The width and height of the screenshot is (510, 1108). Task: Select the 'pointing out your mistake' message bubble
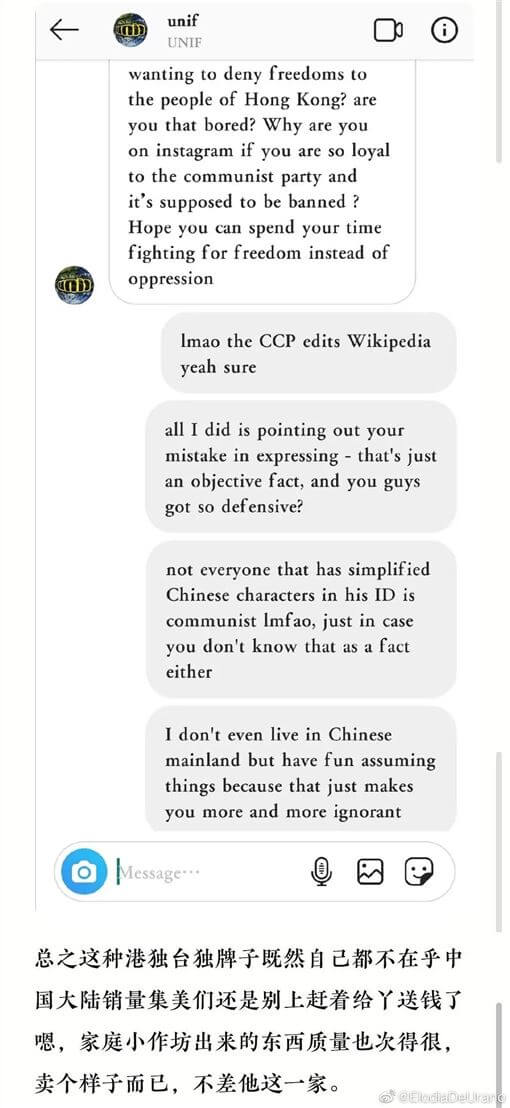301,468
